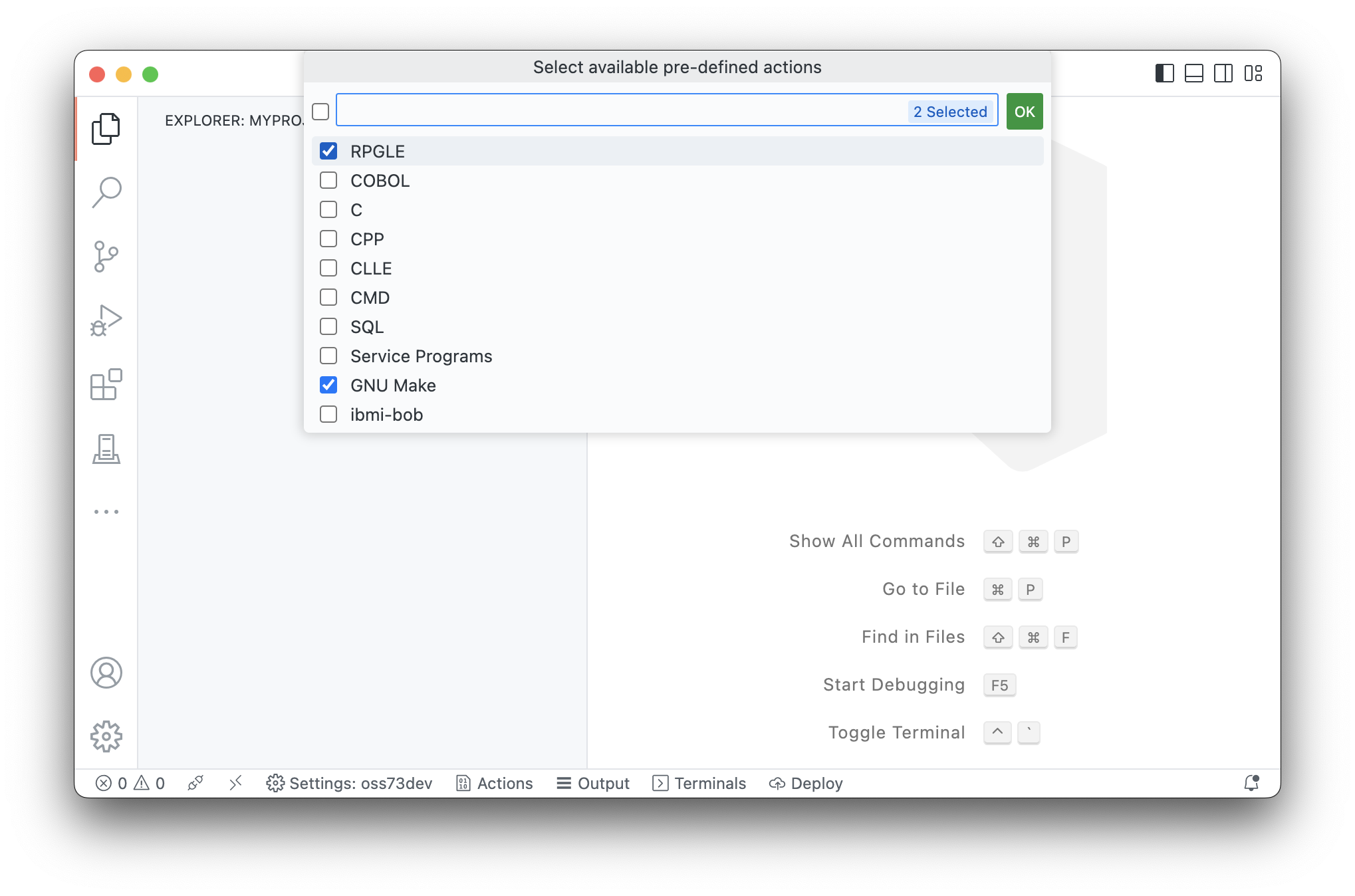This screenshot has height=896, width=1355.
Task: Open the Run and Debug view
Action: coord(106,319)
